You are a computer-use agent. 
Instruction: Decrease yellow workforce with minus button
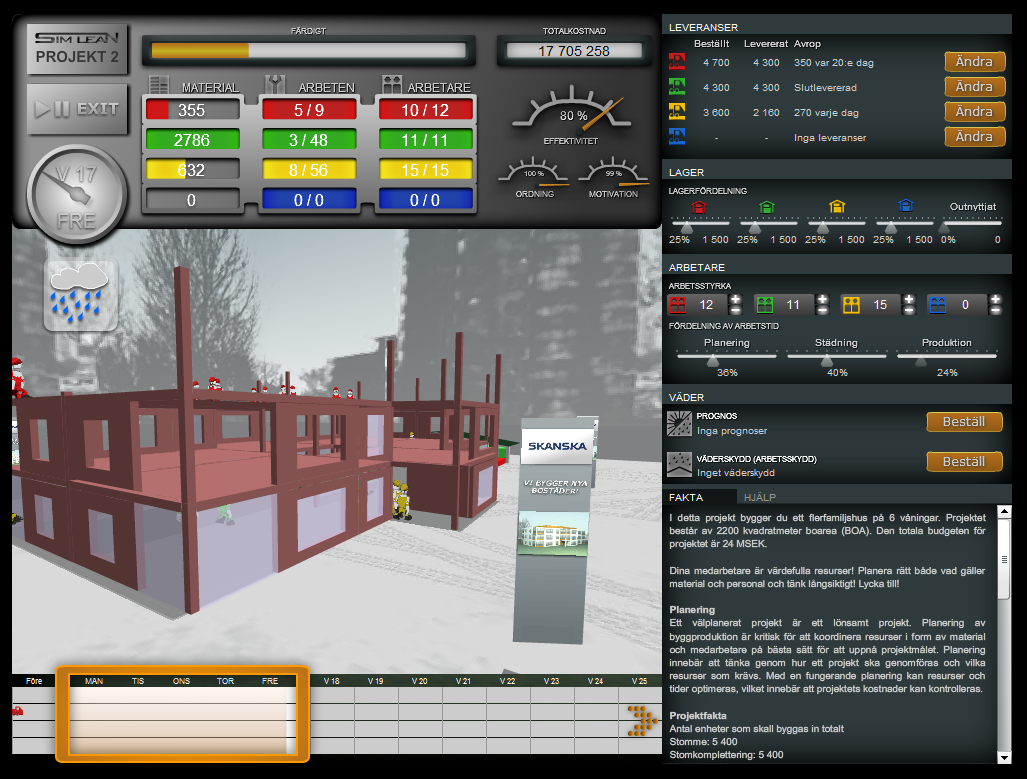[x=908, y=310]
